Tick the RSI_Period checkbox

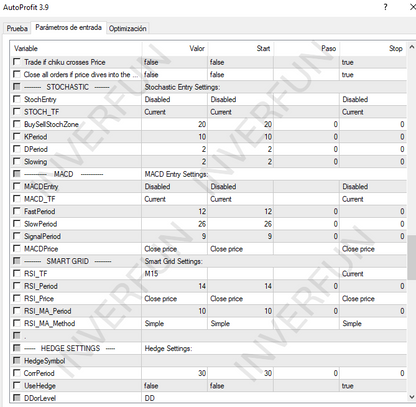17,286
